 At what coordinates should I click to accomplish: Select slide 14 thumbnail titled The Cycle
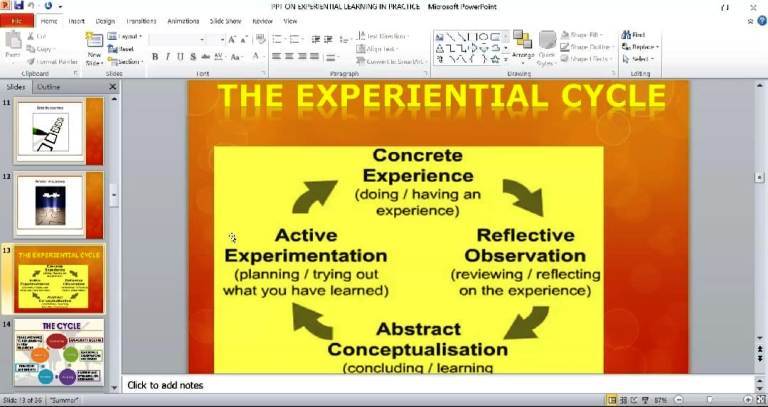point(58,354)
